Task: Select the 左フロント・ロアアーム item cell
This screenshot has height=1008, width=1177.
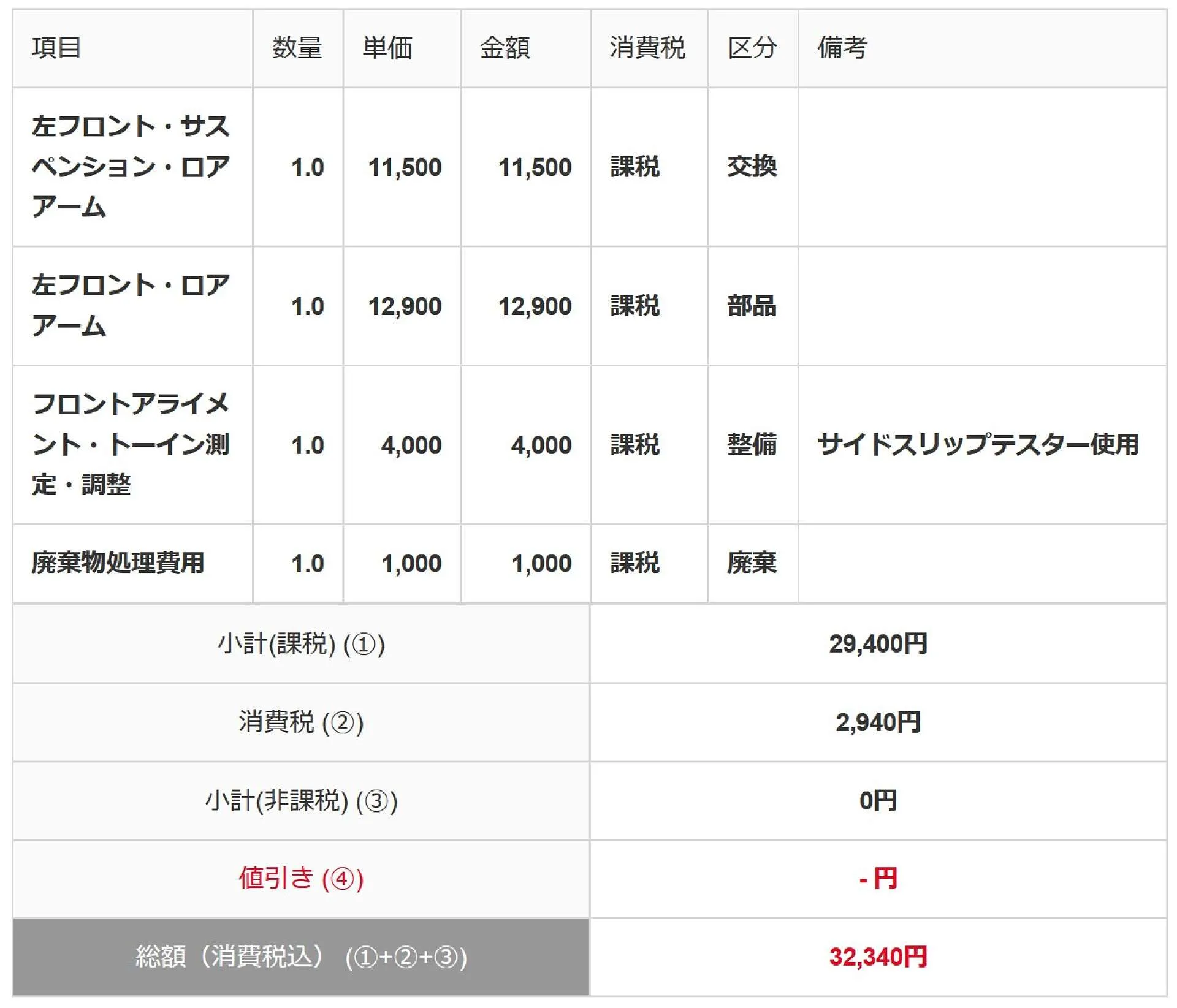Action: coord(131,305)
